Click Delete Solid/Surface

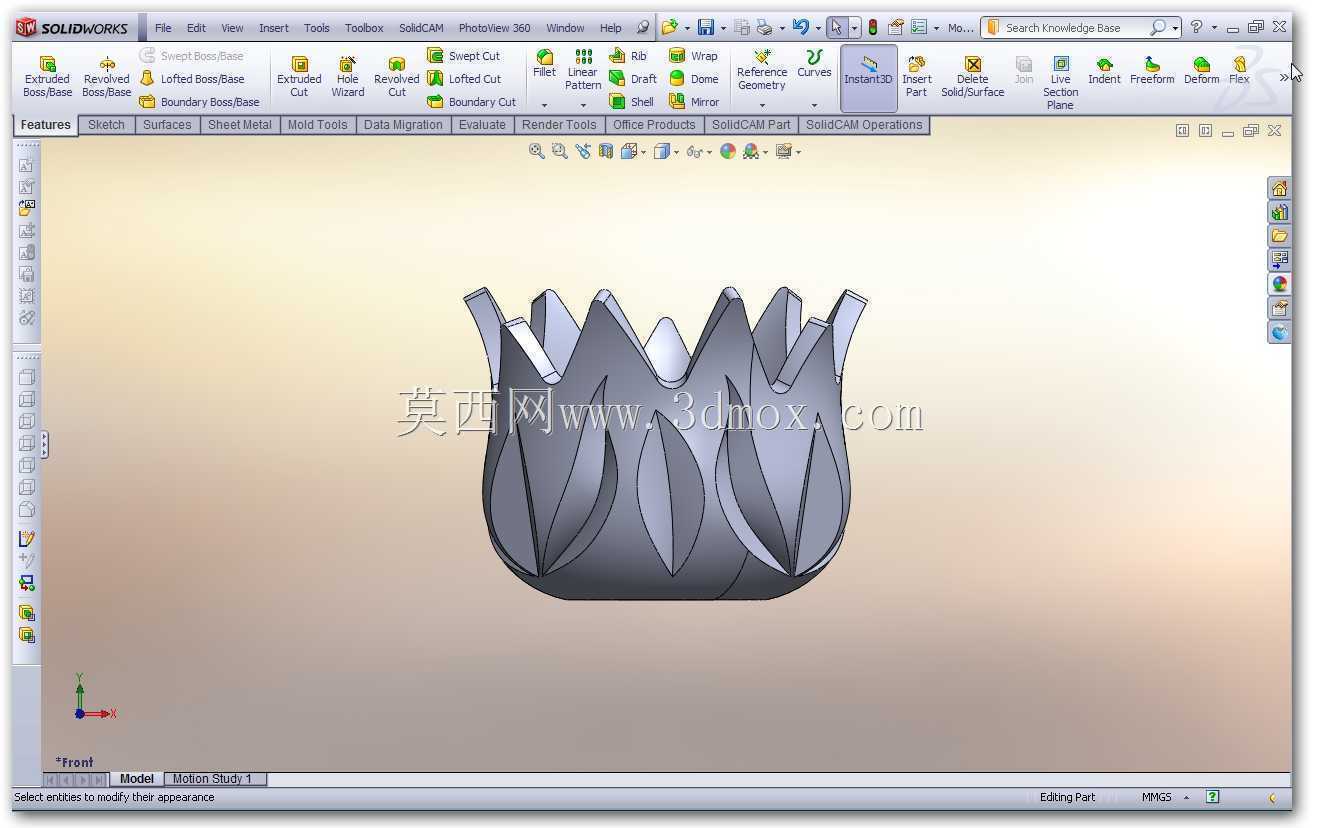(972, 76)
